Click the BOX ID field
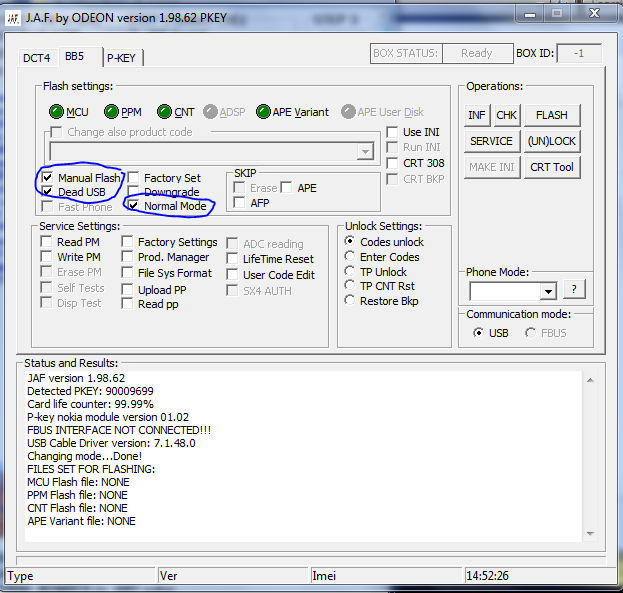 coord(579,53)
